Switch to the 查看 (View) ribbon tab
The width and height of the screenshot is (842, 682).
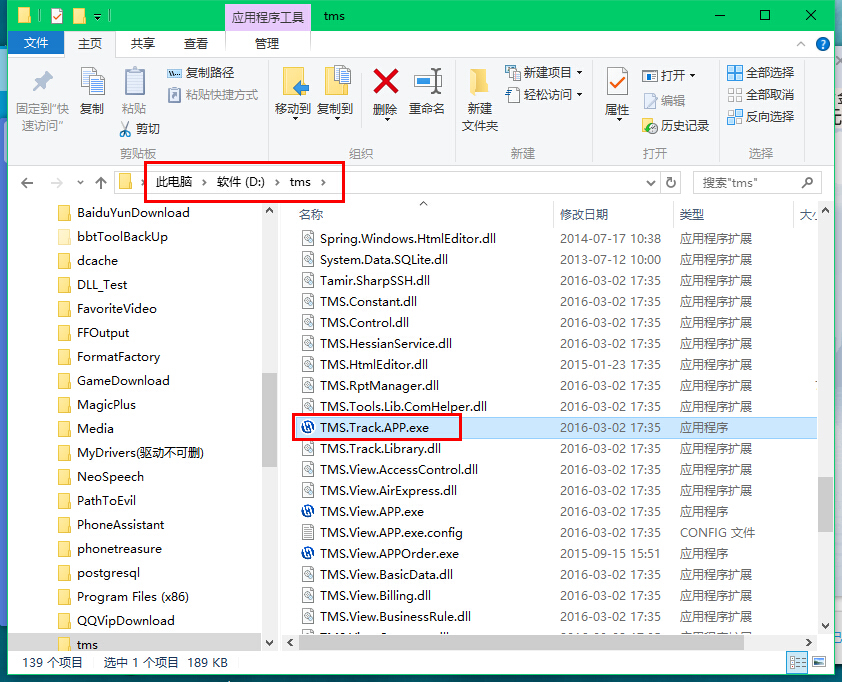click(196, 44)
